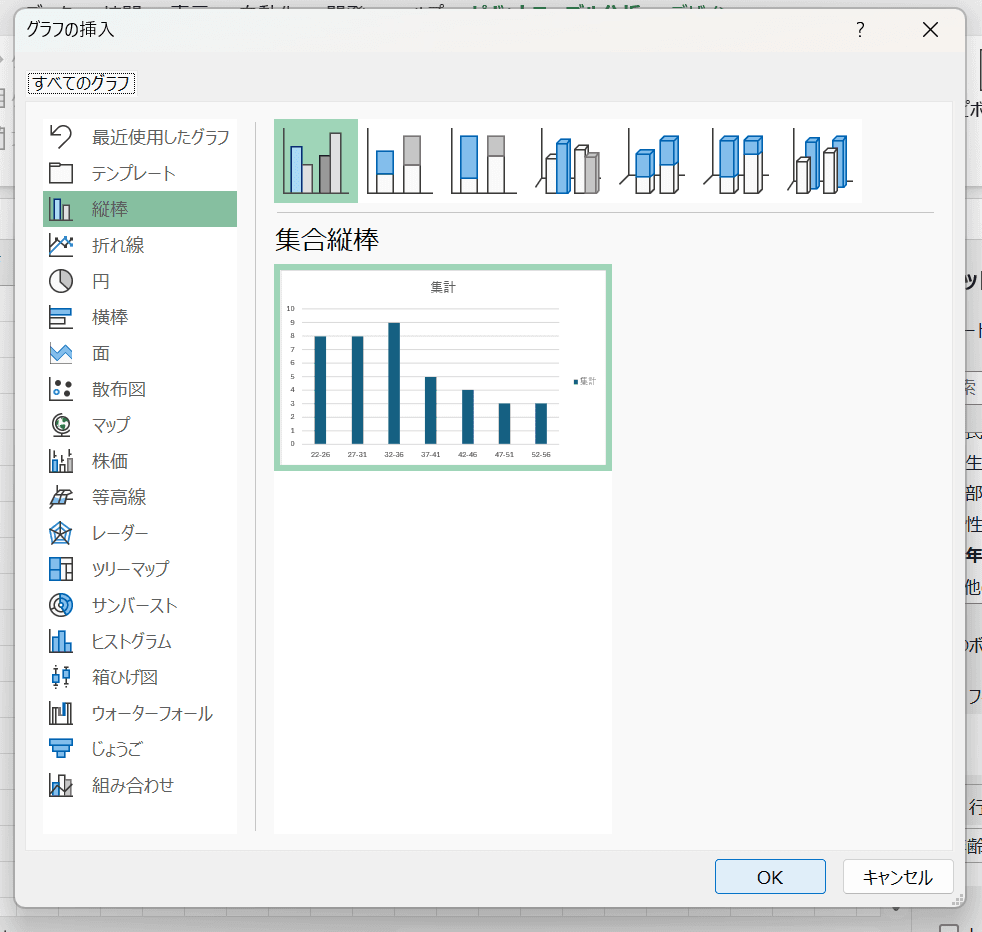
Task: Pick the 3-D clustered column subtype icon
Action: click(568, 162)
